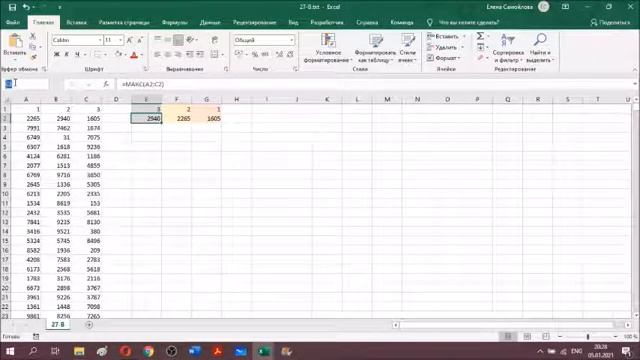Click the AutoSum sigma icon
Screen dimensions: 640x360
click(480, 36)
